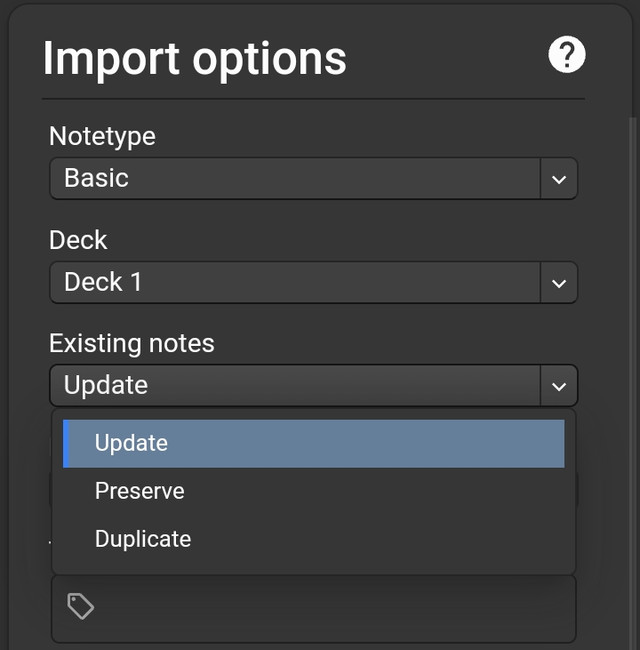Click the Existing notes Update combo box

295,386
